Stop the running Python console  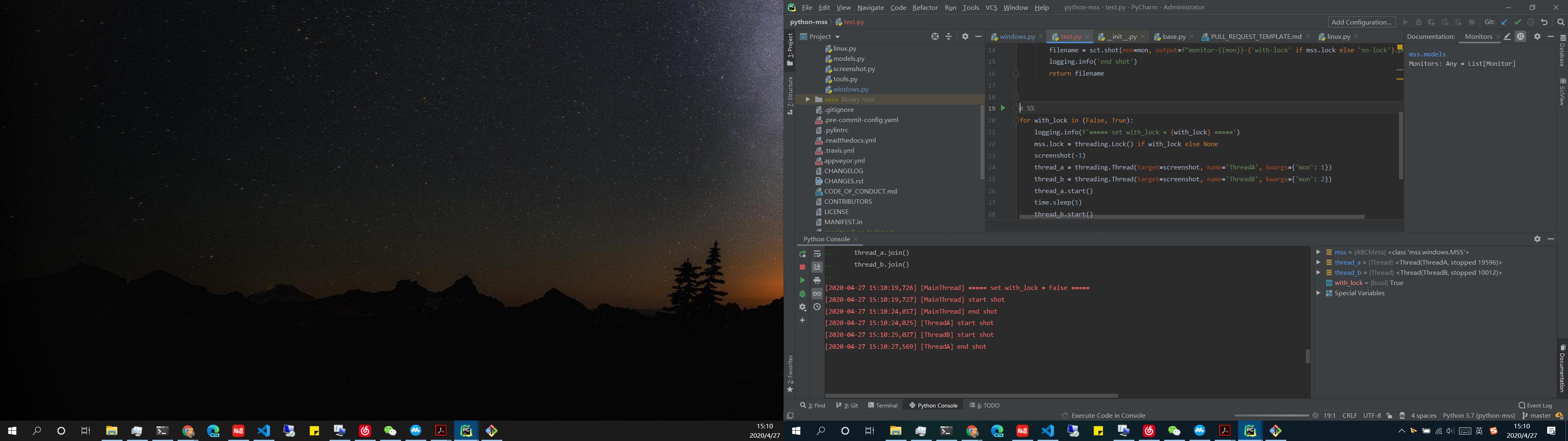pyautogui.click(x=802, y=267)
